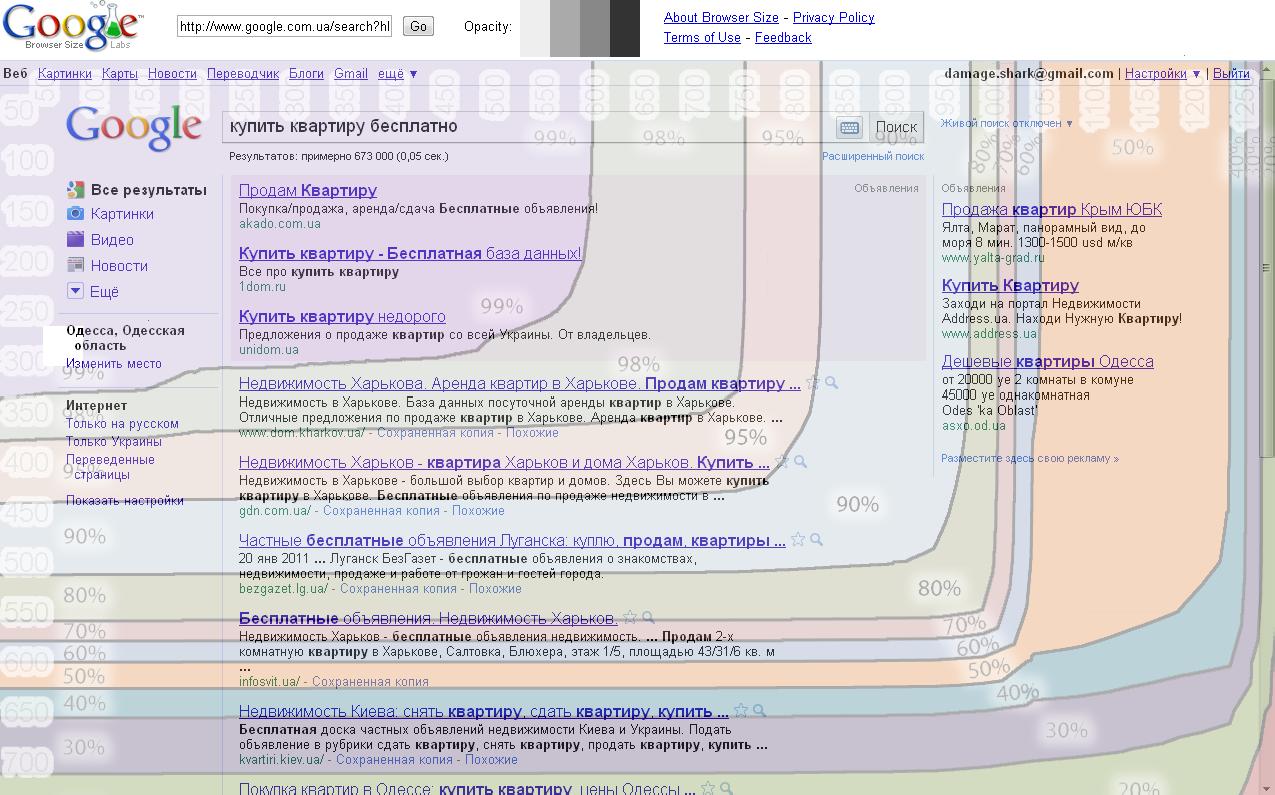Screen dimensions: 1275x795
Task: Open About Browser Size link
Action: pos(721,18)
